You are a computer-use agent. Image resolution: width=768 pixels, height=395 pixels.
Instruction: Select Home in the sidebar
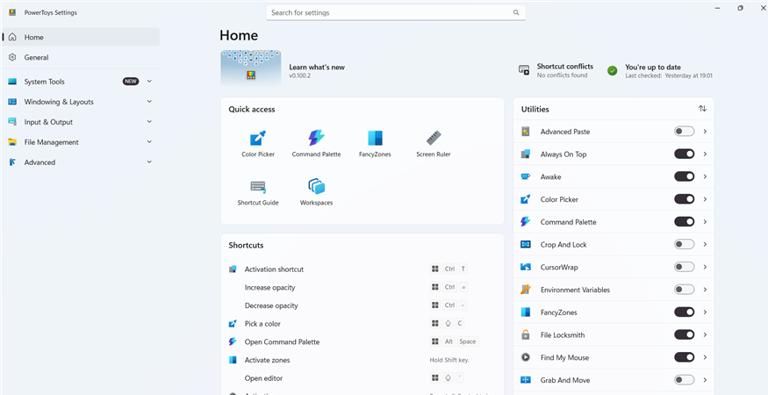pos(81,37)
